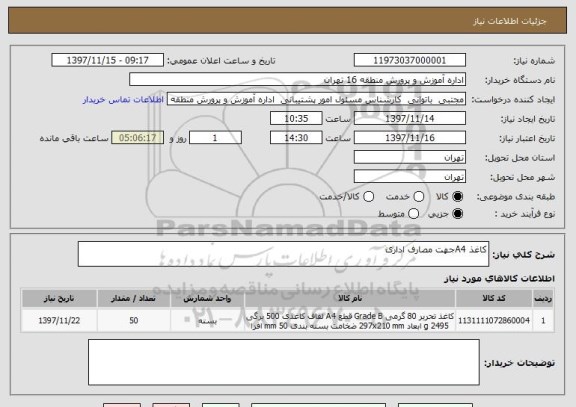Click the need date cell 1397/11/22
Screen dimensions: 576x407
coord(59,321)
